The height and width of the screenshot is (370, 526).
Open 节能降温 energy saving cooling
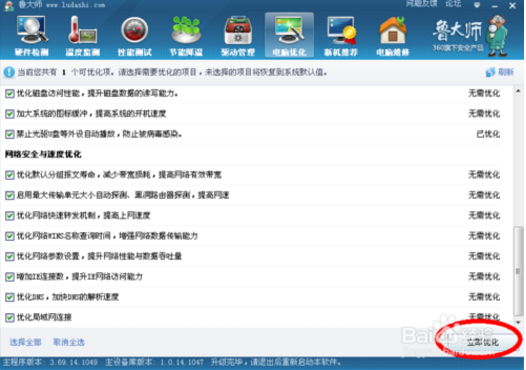tap(186, 36)
